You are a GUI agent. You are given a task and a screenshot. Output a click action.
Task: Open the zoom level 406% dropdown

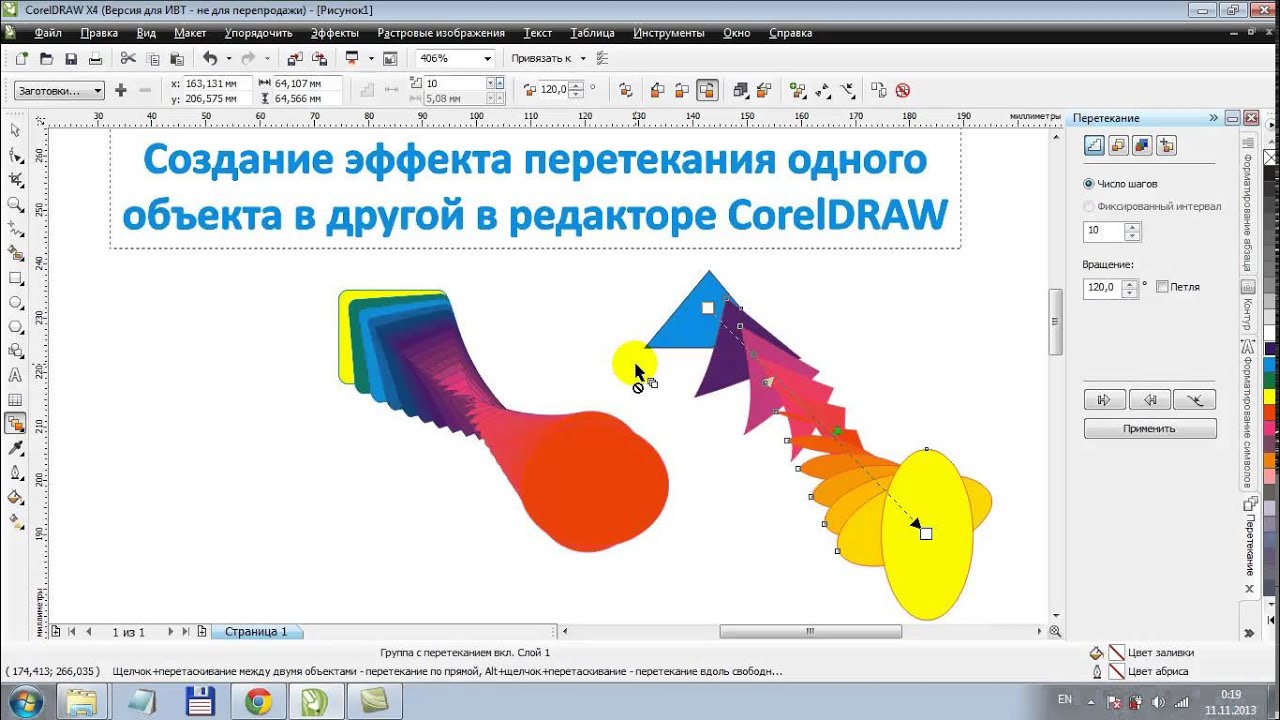488,59
